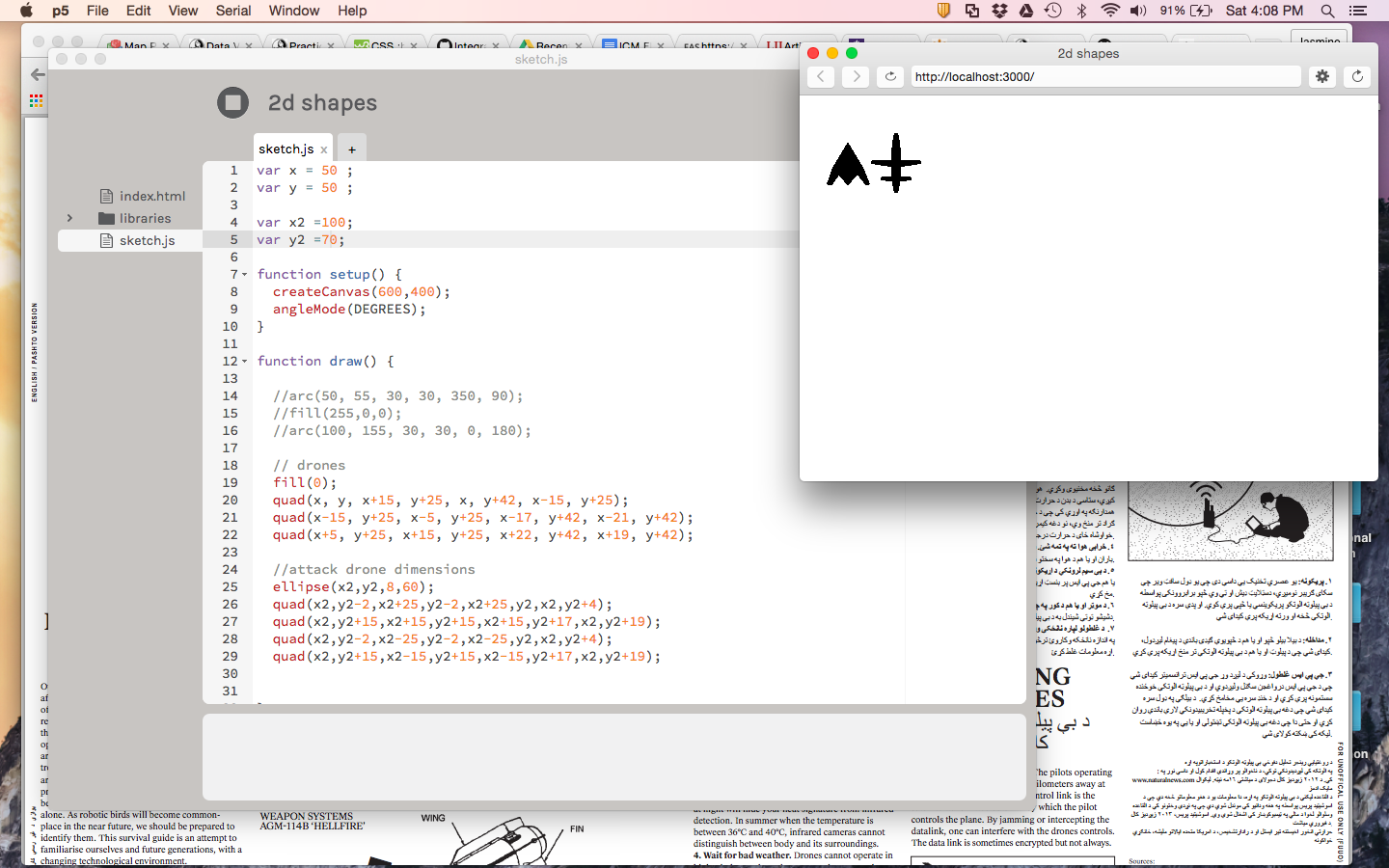1389x868 pixels.
Task: Add a new tab with the plus button
Action: pyautogui.click(x=352, y=149)
